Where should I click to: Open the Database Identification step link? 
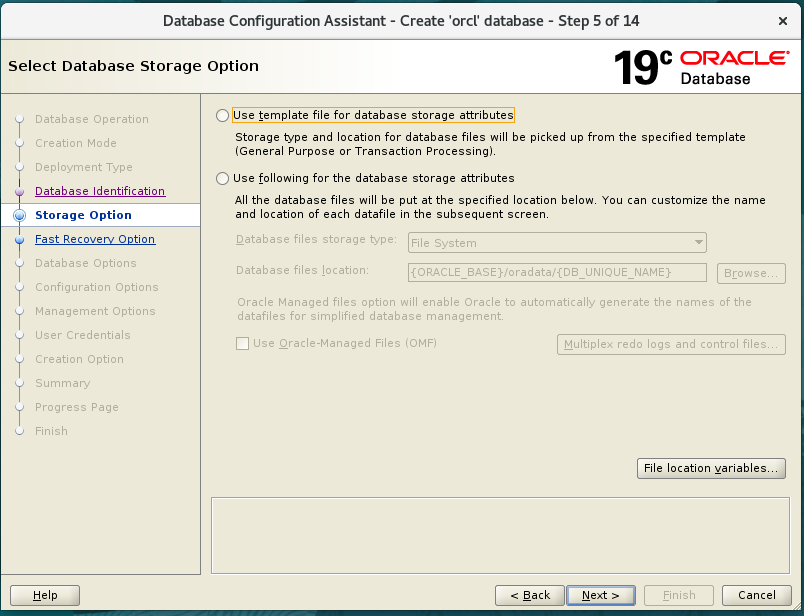point(100,191)
